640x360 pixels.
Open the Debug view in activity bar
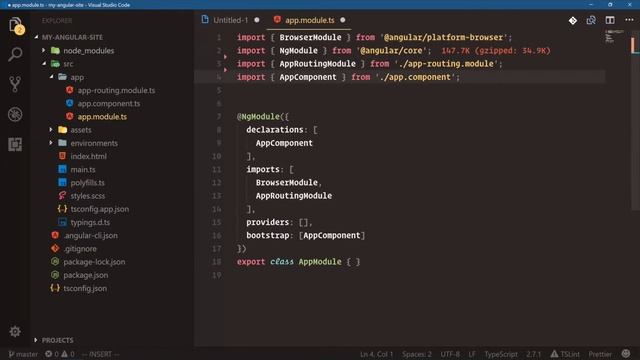coord(15,114)
